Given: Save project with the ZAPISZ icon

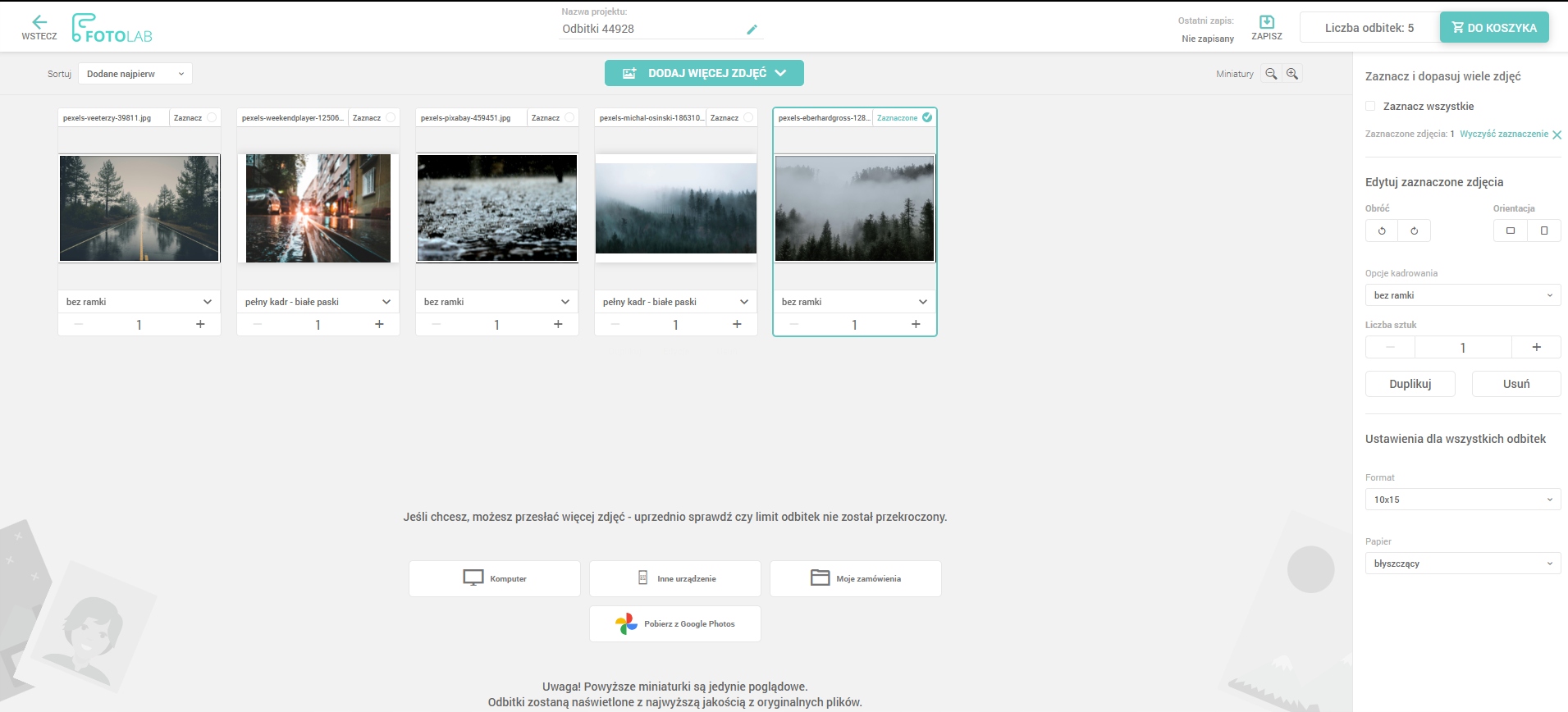Looking at the screenshot, I should tap(1266, 27).
